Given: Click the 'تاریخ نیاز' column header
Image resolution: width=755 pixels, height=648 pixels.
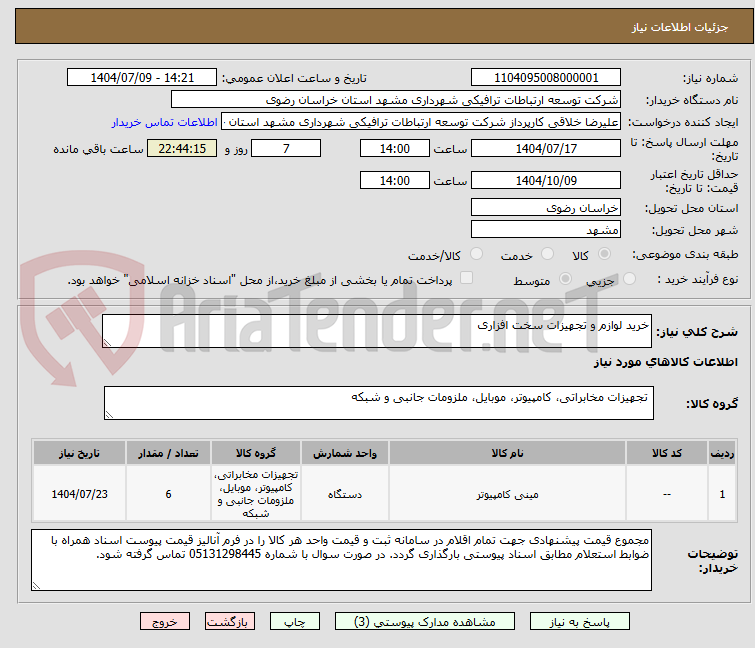Looking at the screenshot, I should tap(79, 453).
